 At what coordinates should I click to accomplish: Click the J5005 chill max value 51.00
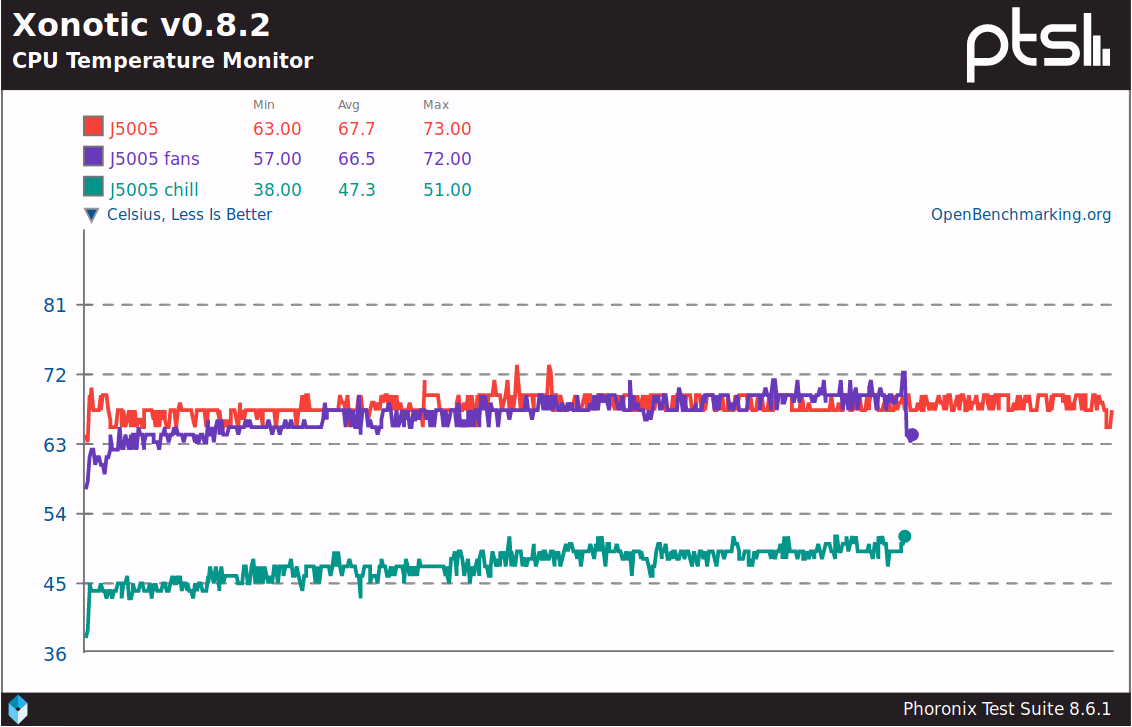pos(447,190)
